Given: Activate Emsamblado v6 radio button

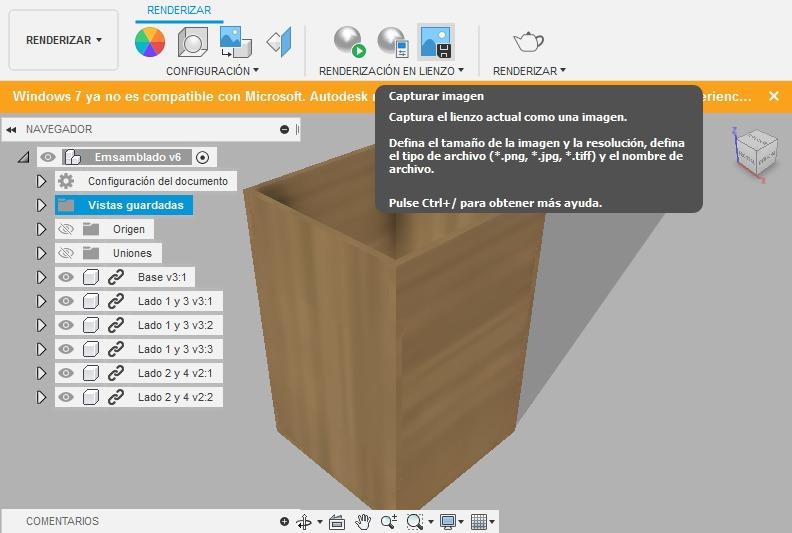Looking at the screenshot, I should pos(202,158).
